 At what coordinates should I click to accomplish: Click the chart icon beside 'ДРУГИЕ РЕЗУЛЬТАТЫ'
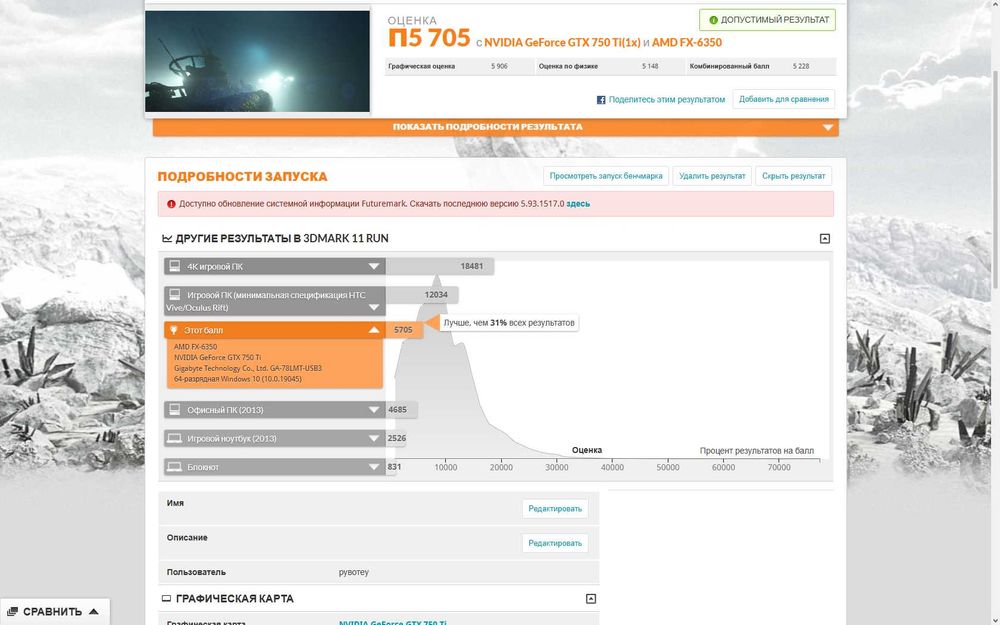click(x=167, y=239)
